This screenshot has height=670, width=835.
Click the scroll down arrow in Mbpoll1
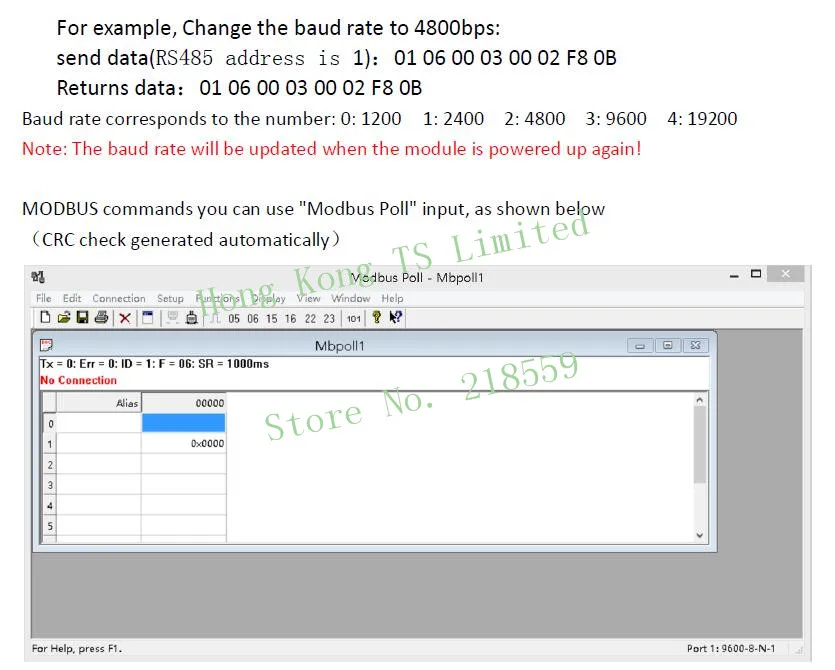coord(700,535)
